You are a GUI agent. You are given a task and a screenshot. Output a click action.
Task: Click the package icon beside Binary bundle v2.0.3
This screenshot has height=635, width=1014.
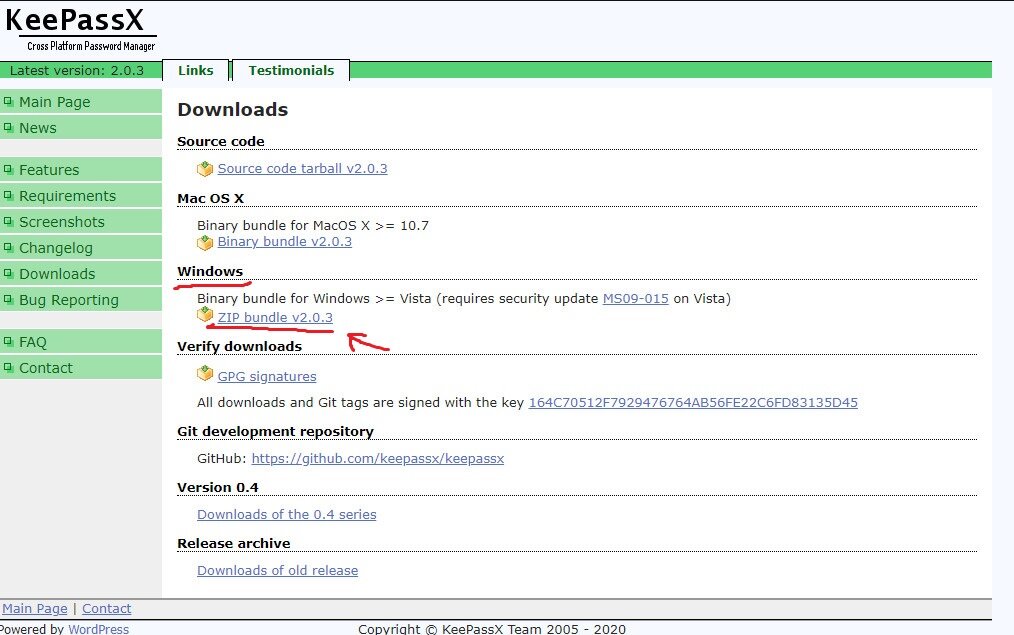pos(205,242)
